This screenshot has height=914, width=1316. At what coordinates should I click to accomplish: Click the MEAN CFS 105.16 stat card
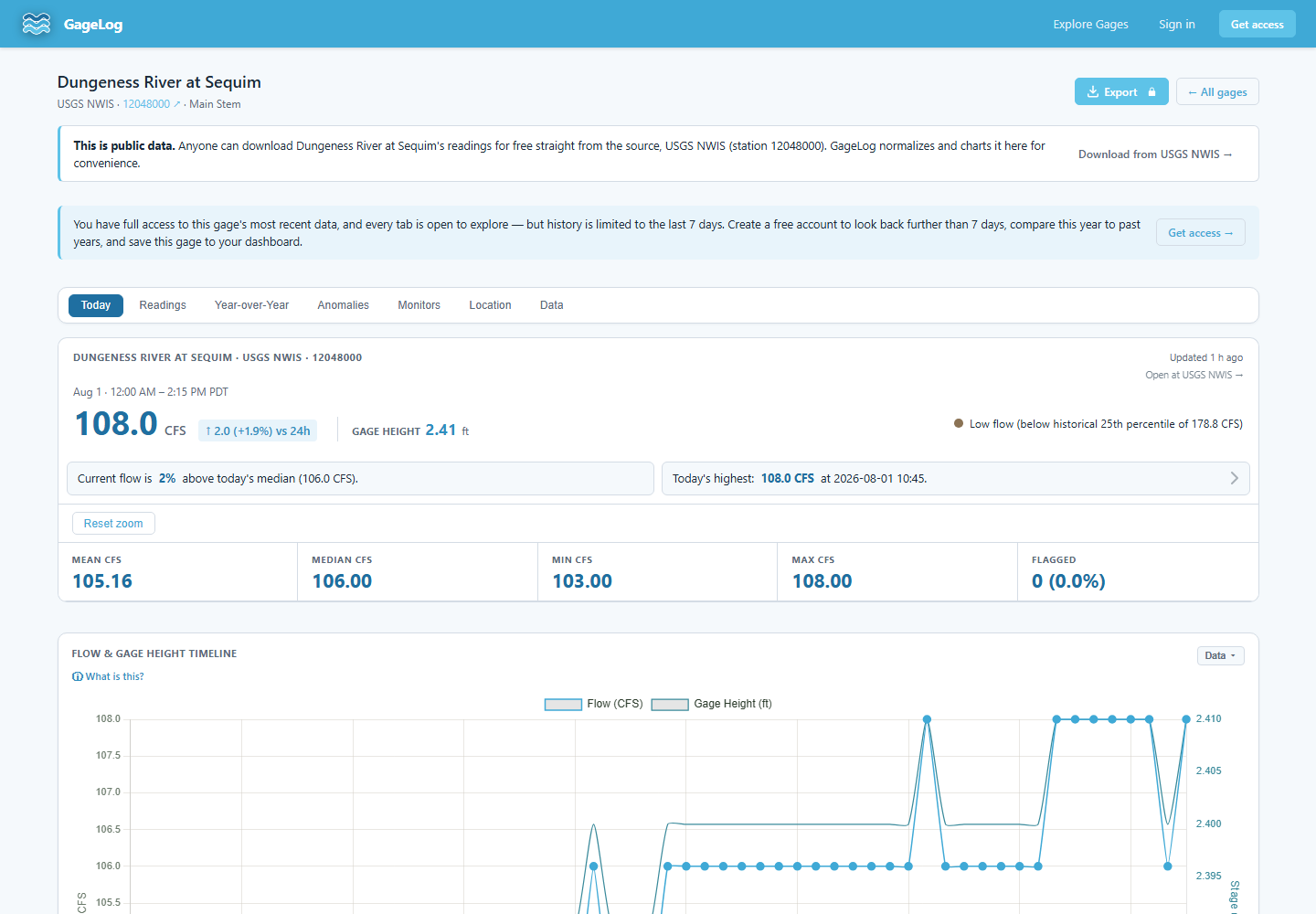click(177, 572)
